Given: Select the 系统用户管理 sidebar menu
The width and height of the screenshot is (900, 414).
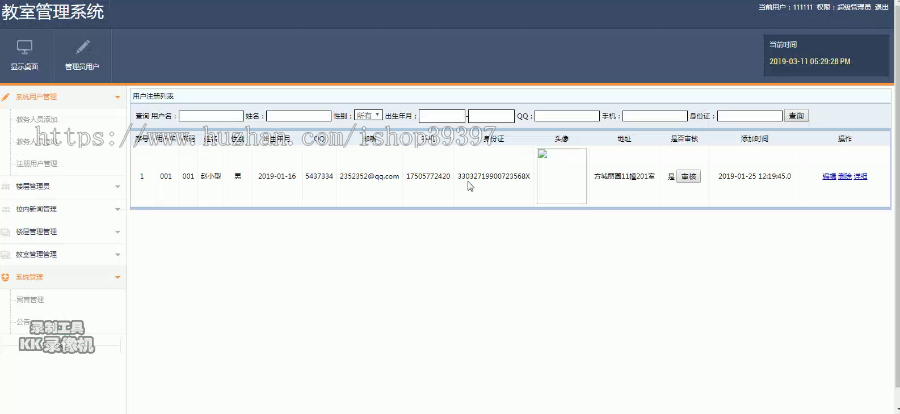Looking at the screenshot, I should [x=36, y=97].
